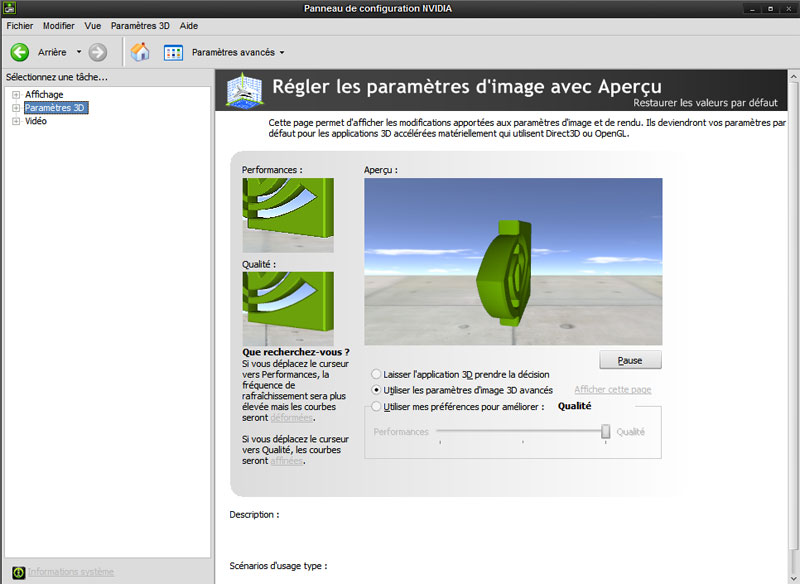
Task: Click the Arrière text label
Action: pos(52,52)
